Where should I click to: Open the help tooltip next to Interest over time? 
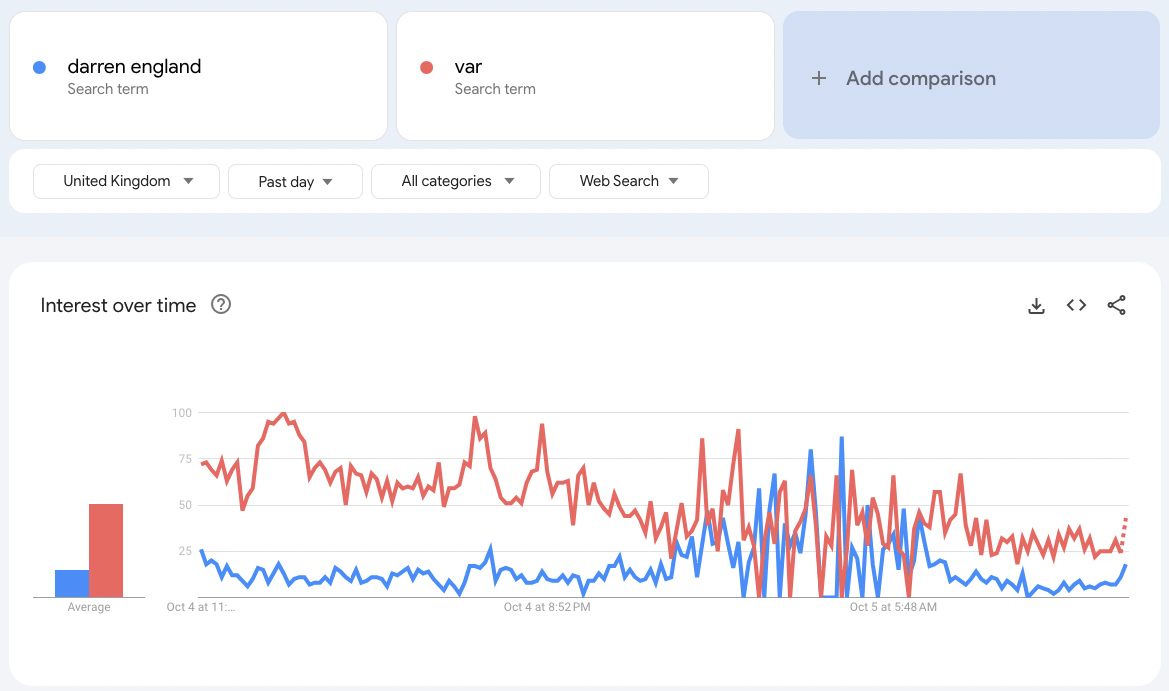tap(220, 305)
